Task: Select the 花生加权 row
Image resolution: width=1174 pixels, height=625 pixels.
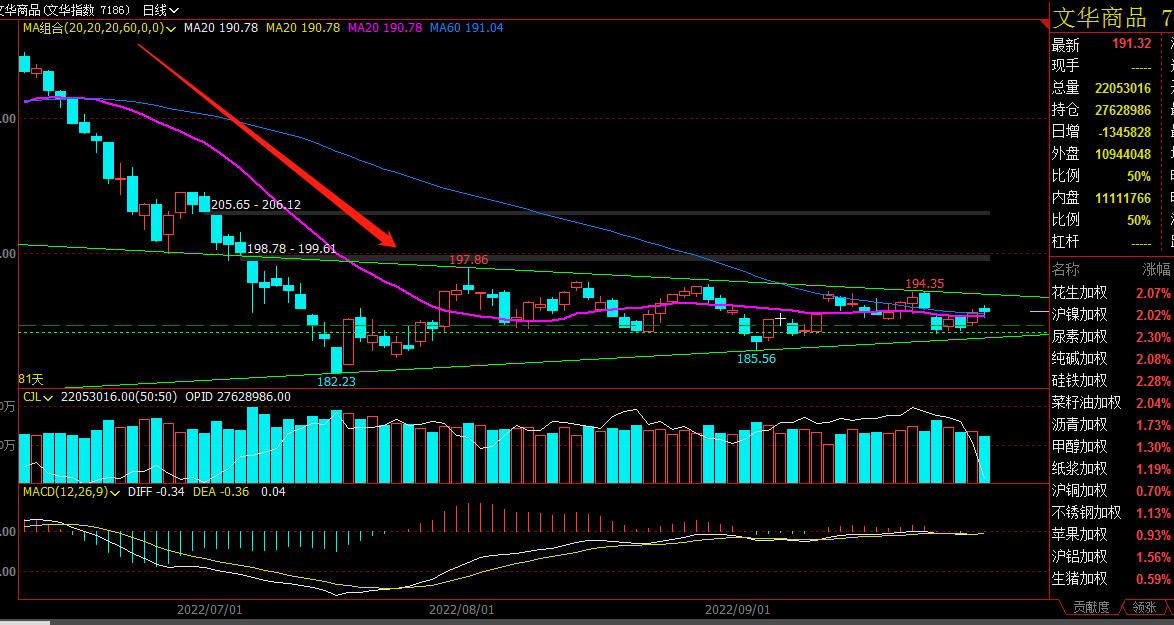Action: pyautogui.click(x=1112, y=293)
